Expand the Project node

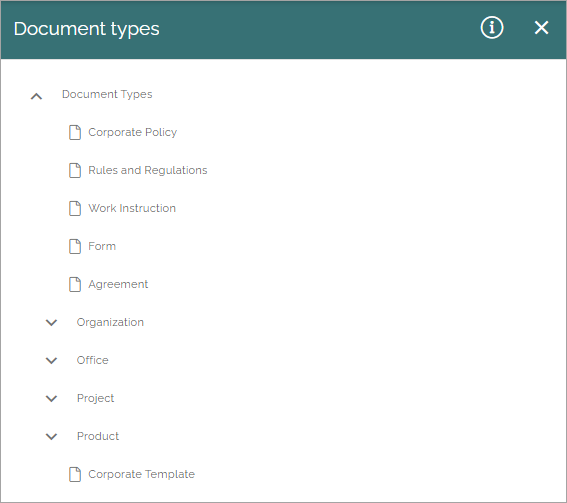point(51,398)
